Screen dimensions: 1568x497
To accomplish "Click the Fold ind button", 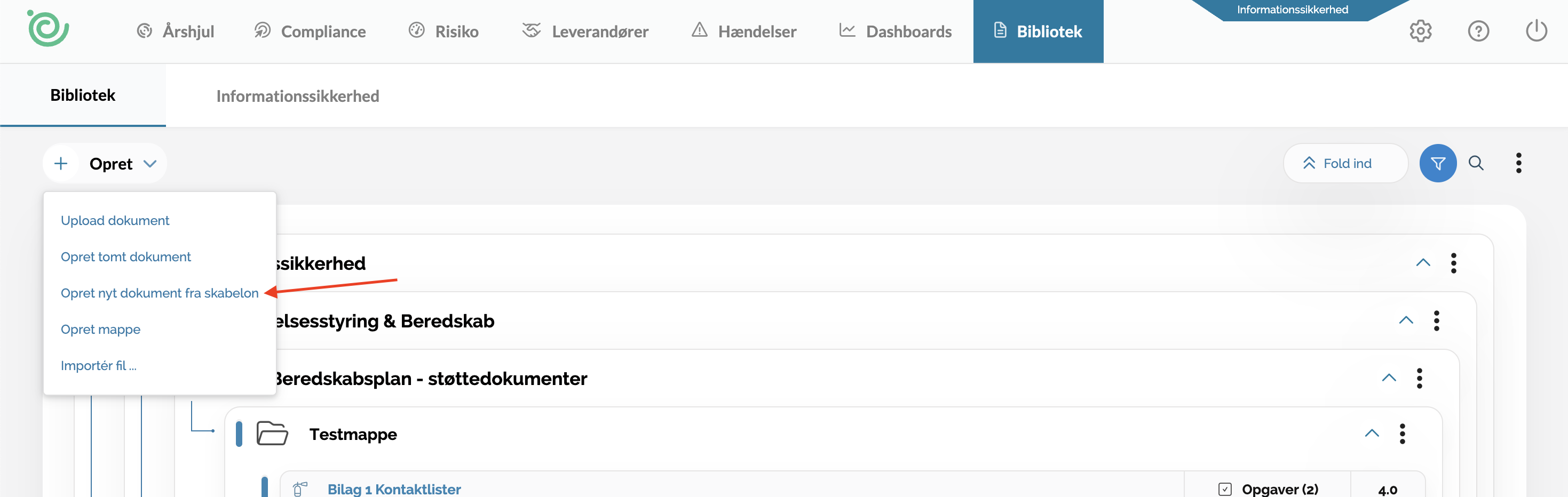I will coord(1345,163).
